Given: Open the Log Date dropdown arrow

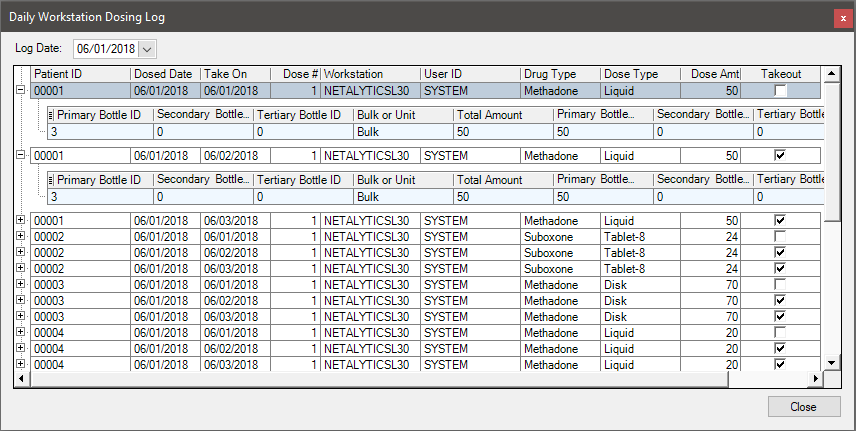Looking at the screenshot, I should (147, 49).
